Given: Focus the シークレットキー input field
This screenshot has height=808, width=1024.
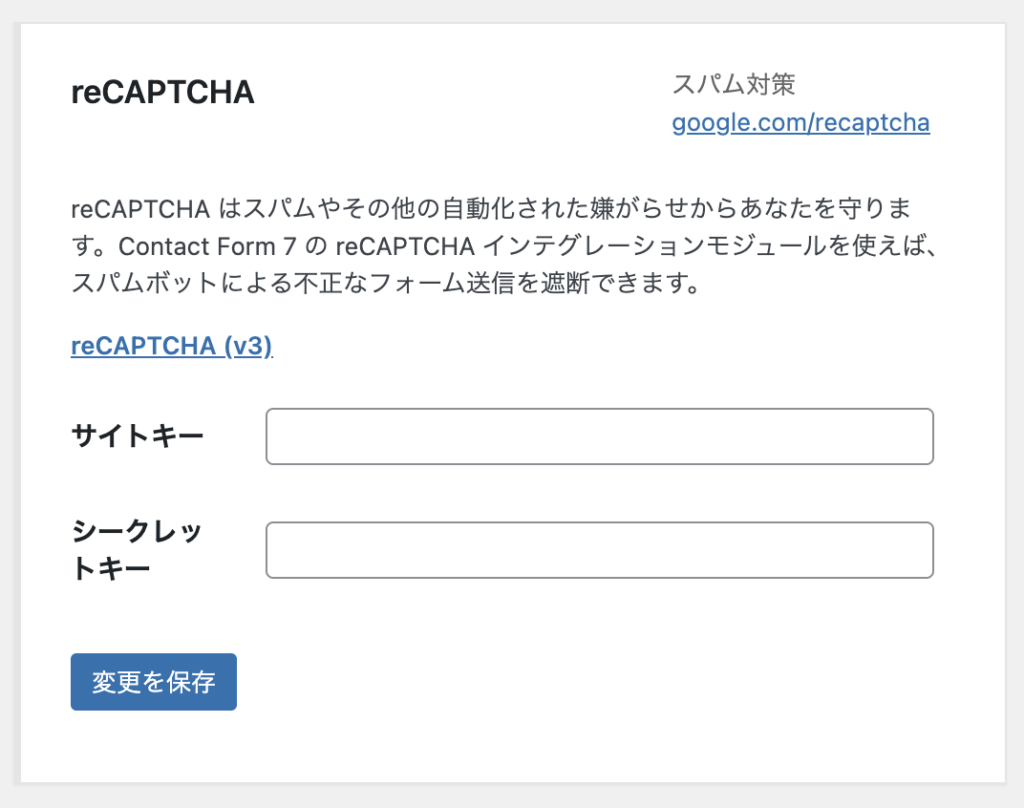Looking at the screenshot, I should pyautogui.click(x=599, y=550).
